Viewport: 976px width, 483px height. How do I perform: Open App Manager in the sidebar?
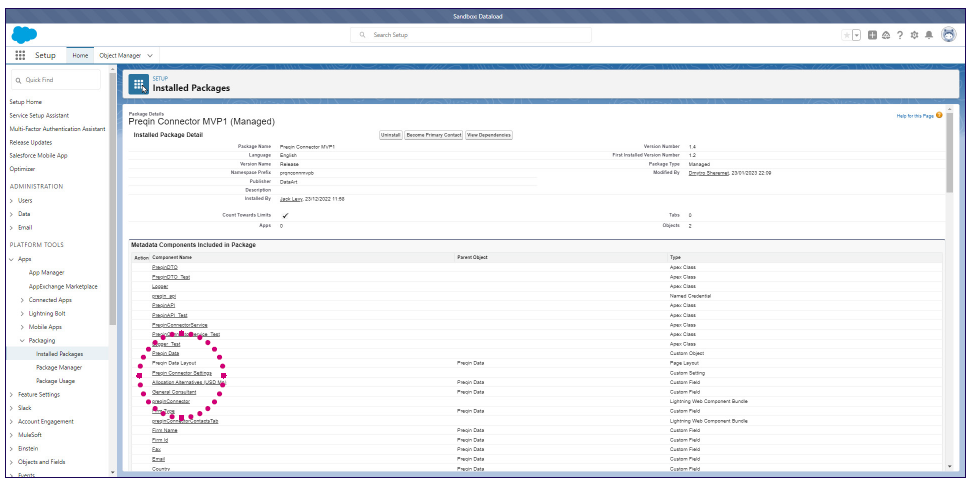coord(47,273)
